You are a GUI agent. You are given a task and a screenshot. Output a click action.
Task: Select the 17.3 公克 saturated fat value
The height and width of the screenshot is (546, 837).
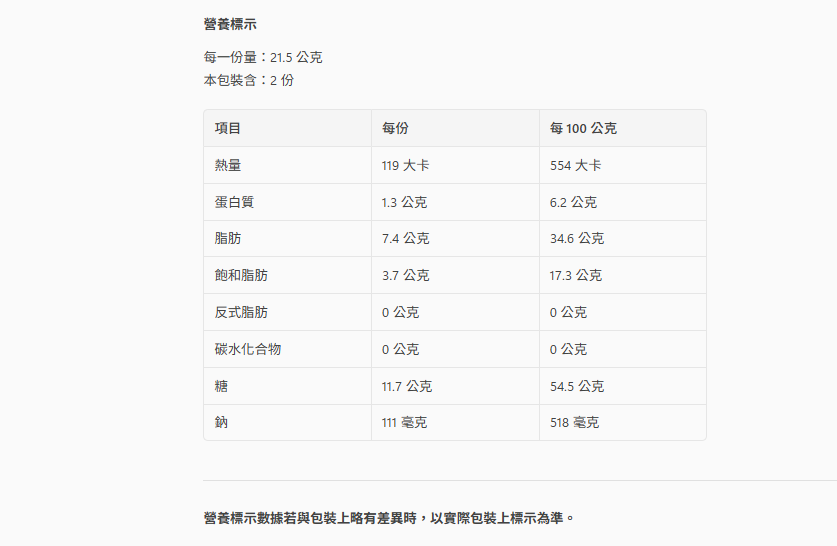[x=576, y=275]
